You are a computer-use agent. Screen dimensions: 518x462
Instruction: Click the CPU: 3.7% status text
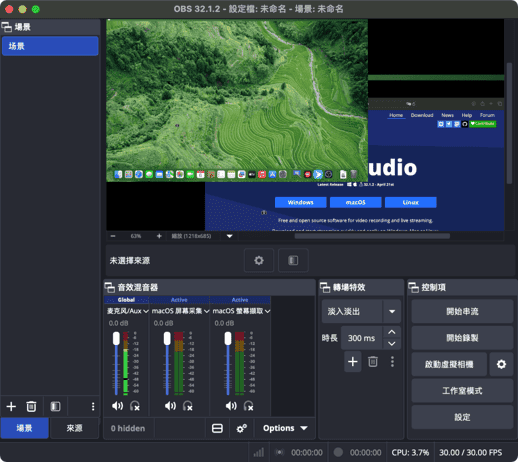pyautogui.click(x=410, y=452)
